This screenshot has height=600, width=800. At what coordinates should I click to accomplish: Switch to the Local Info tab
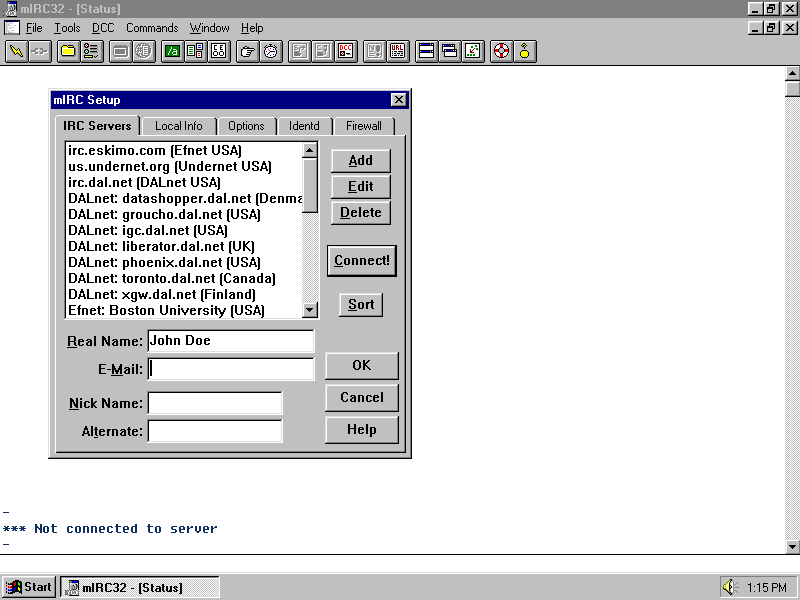179,126
